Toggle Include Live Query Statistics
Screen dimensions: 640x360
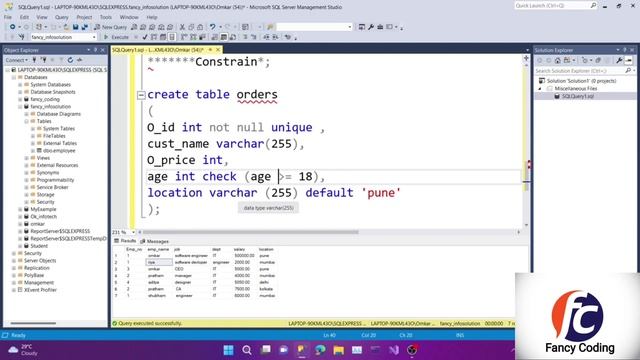[193, 37]
